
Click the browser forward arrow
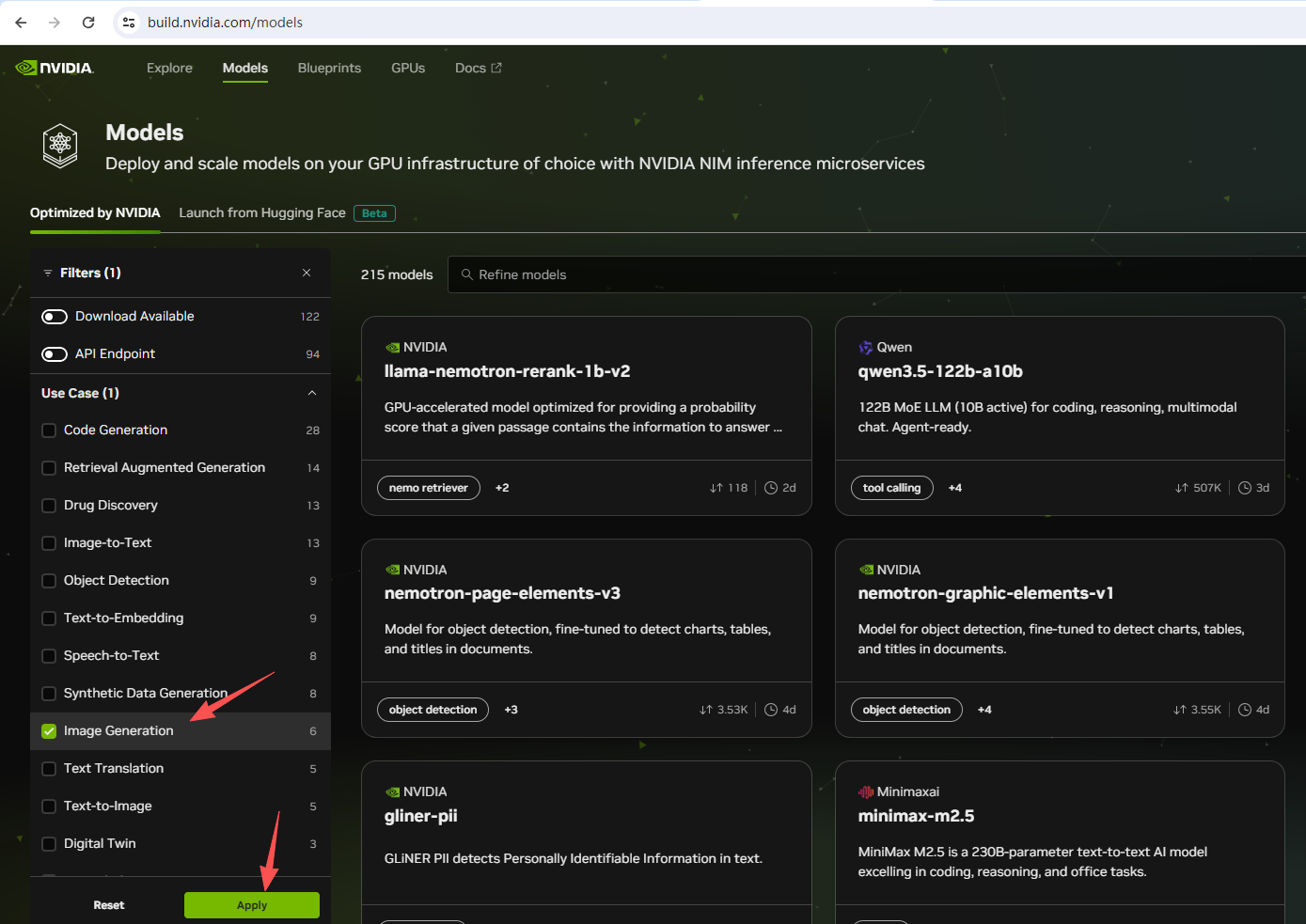(55, 23)
